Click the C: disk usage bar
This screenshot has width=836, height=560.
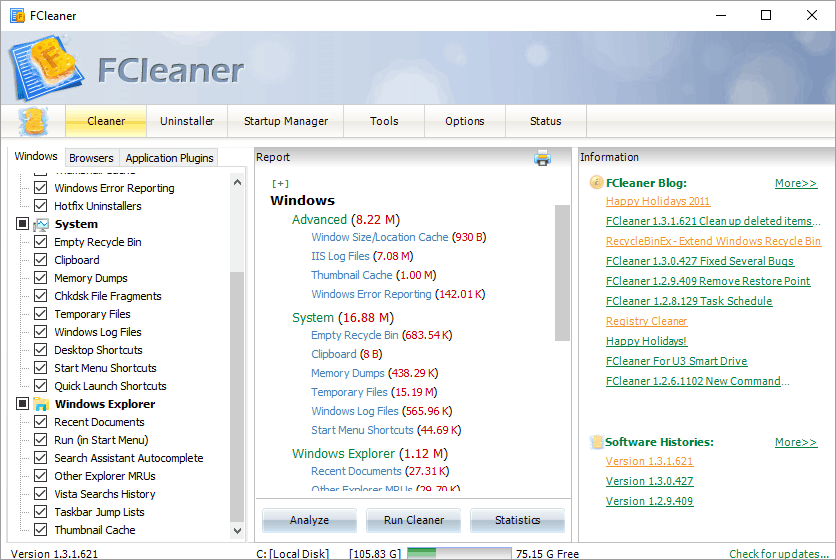point(459,553)
